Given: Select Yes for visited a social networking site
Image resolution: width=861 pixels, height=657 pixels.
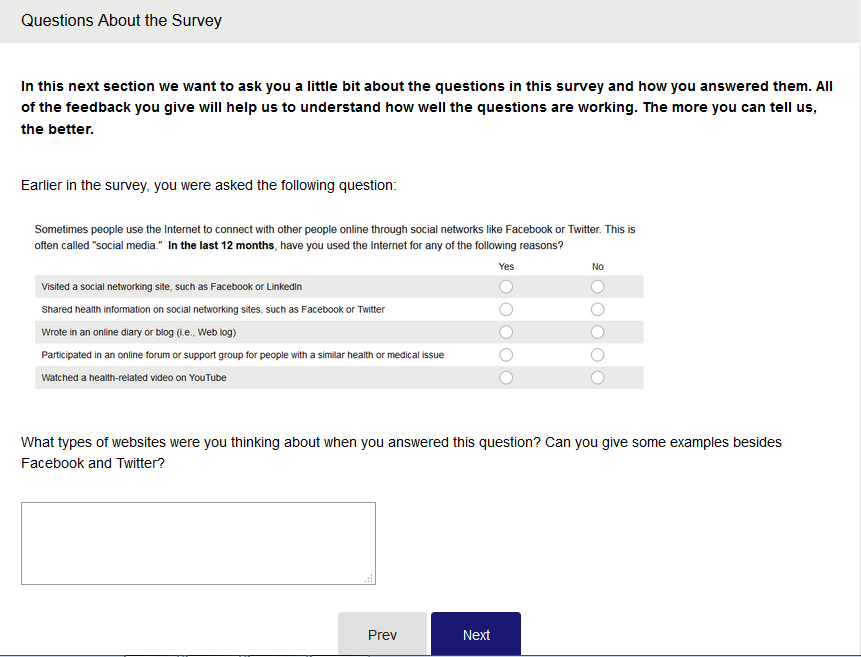Looking at the screenshot, I should 506,287.
